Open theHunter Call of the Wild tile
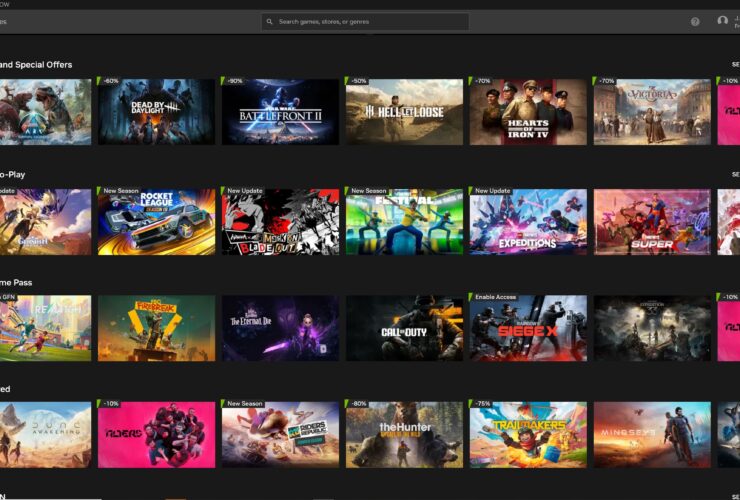 (404, 435)
